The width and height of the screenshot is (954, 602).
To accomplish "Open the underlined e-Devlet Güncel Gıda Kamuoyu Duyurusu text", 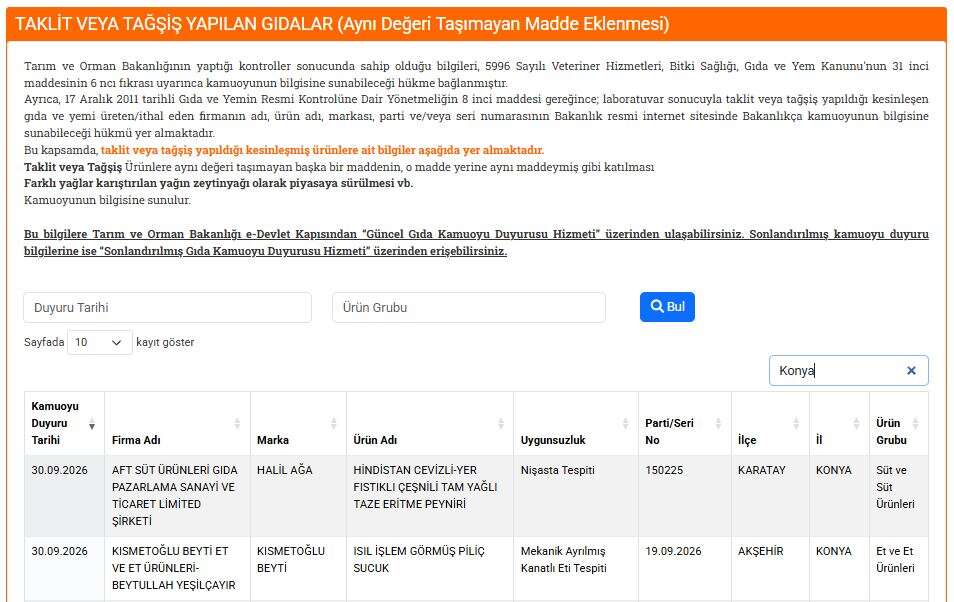I will [476, 242].
